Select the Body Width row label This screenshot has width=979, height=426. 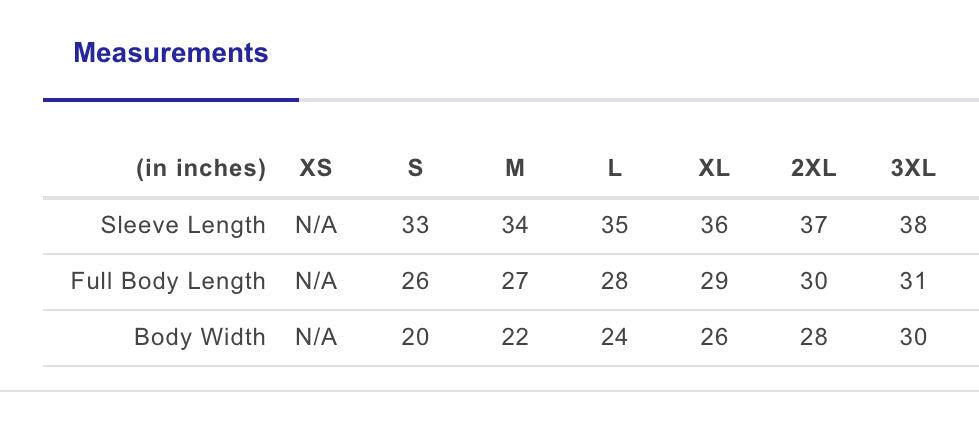pos(200,337)
